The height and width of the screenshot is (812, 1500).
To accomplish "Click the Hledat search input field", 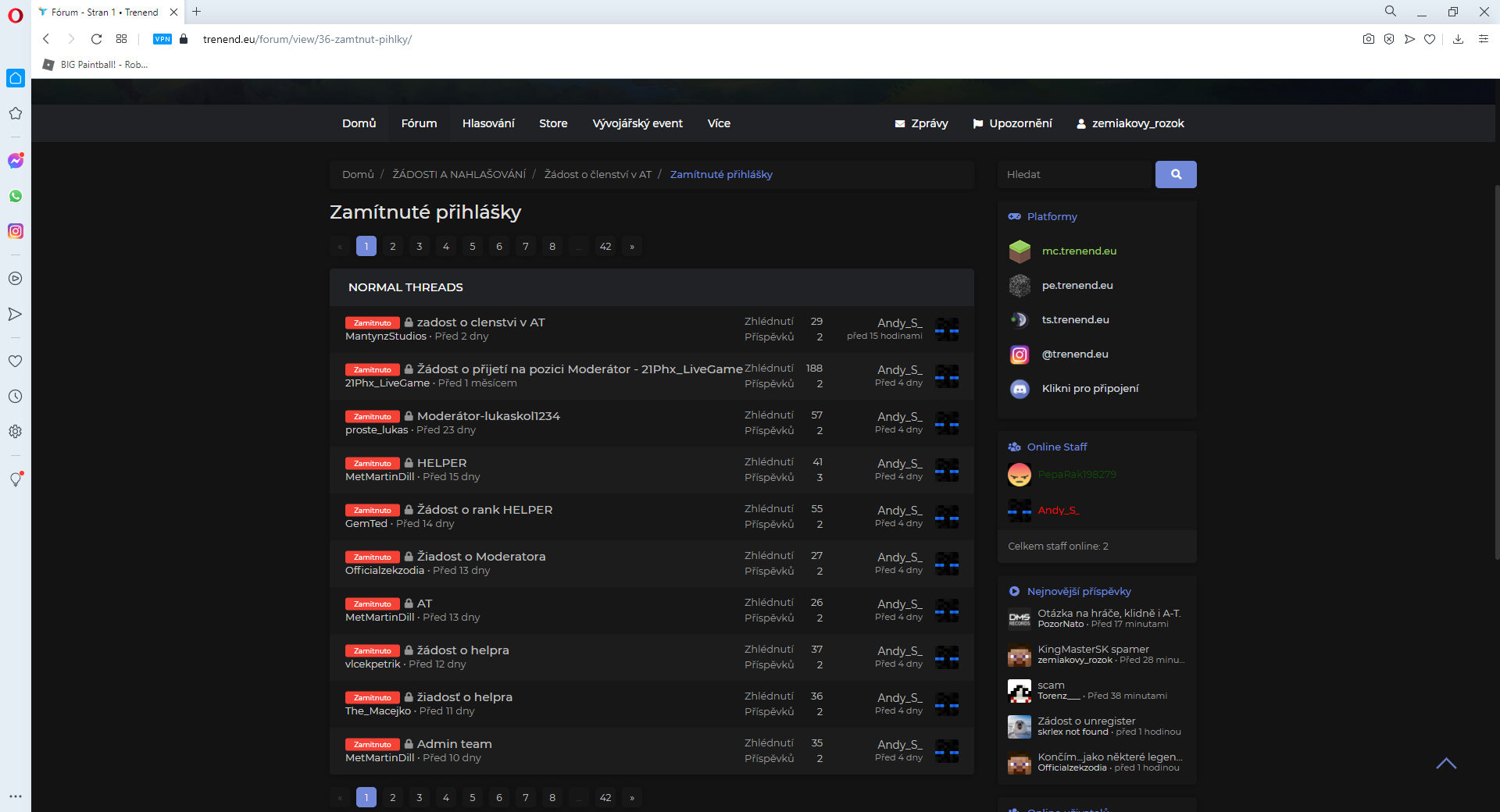I will pyautogui.click(x=1076, y=175).
